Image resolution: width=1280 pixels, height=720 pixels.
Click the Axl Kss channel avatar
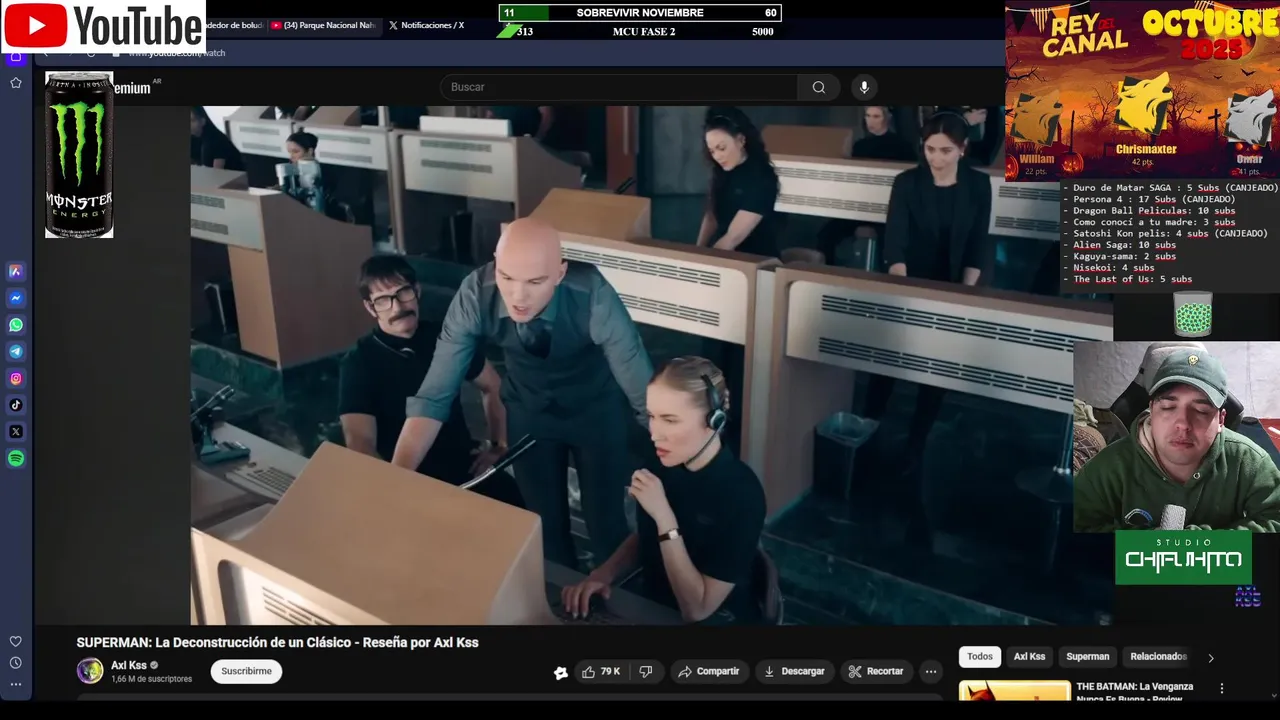tap(90, 671)
